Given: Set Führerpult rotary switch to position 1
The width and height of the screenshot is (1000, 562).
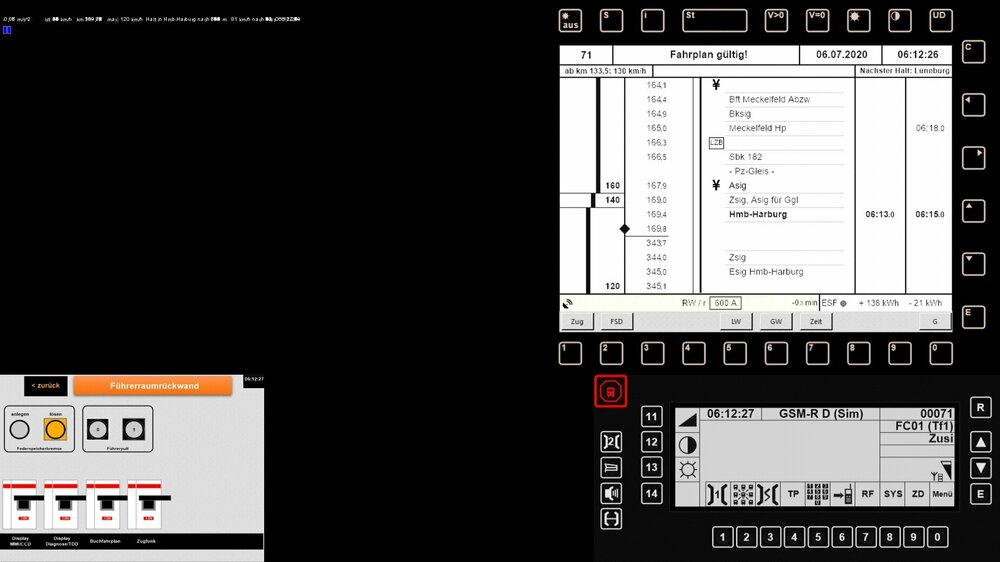Looking at the screenshot, I should (x=135, y=430).
